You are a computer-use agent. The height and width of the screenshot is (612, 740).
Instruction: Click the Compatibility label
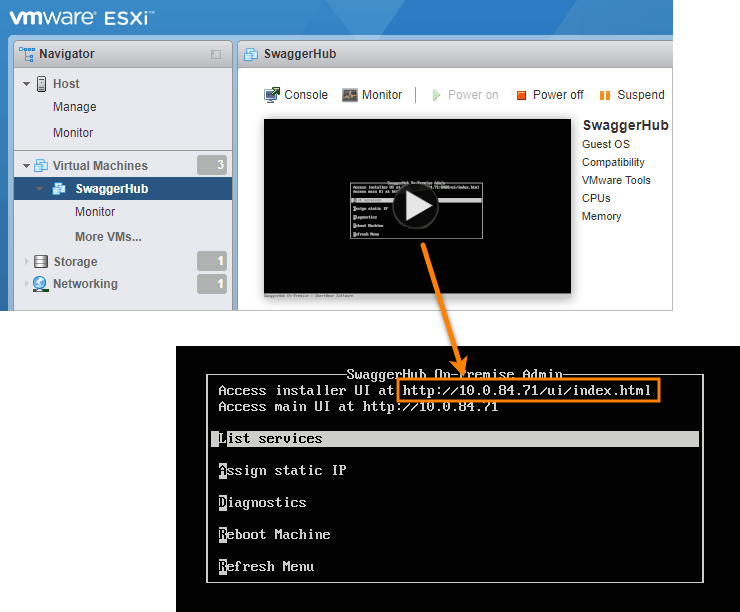click(x=613, y=162)
